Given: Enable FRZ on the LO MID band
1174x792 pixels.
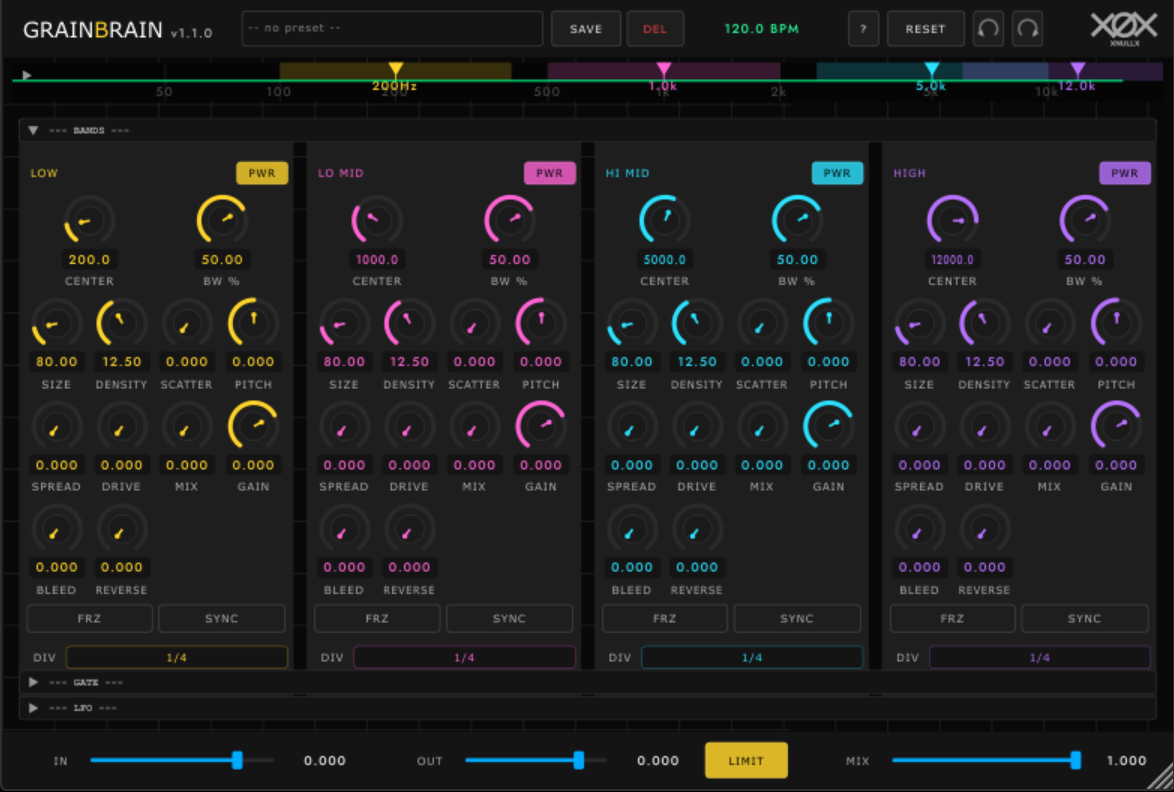Looking at the screenshot, I should pyautogui.click(x=377, y=618).
